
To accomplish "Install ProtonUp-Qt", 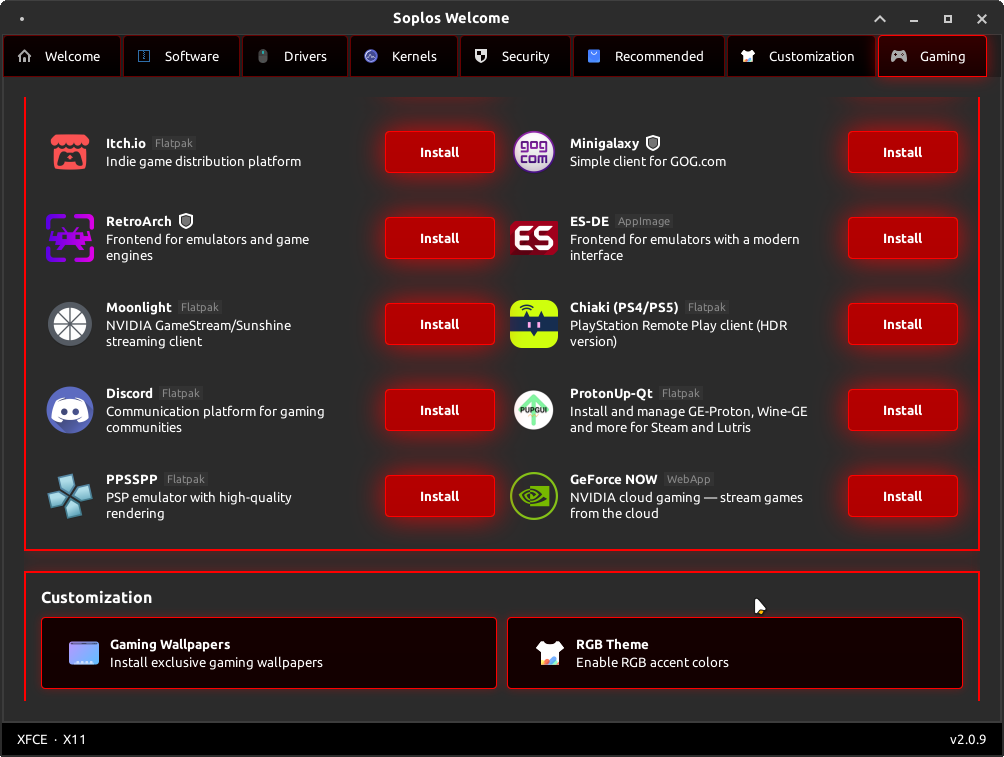I will coord(903,410).
